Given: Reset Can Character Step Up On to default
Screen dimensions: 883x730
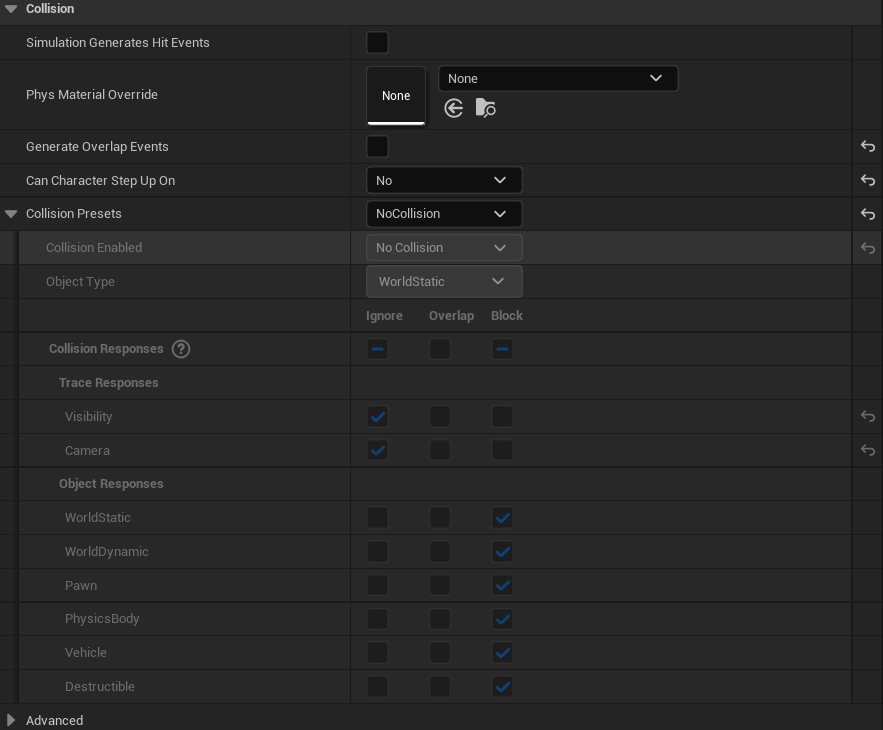Looking at the screenshot, I should point(867,180).
